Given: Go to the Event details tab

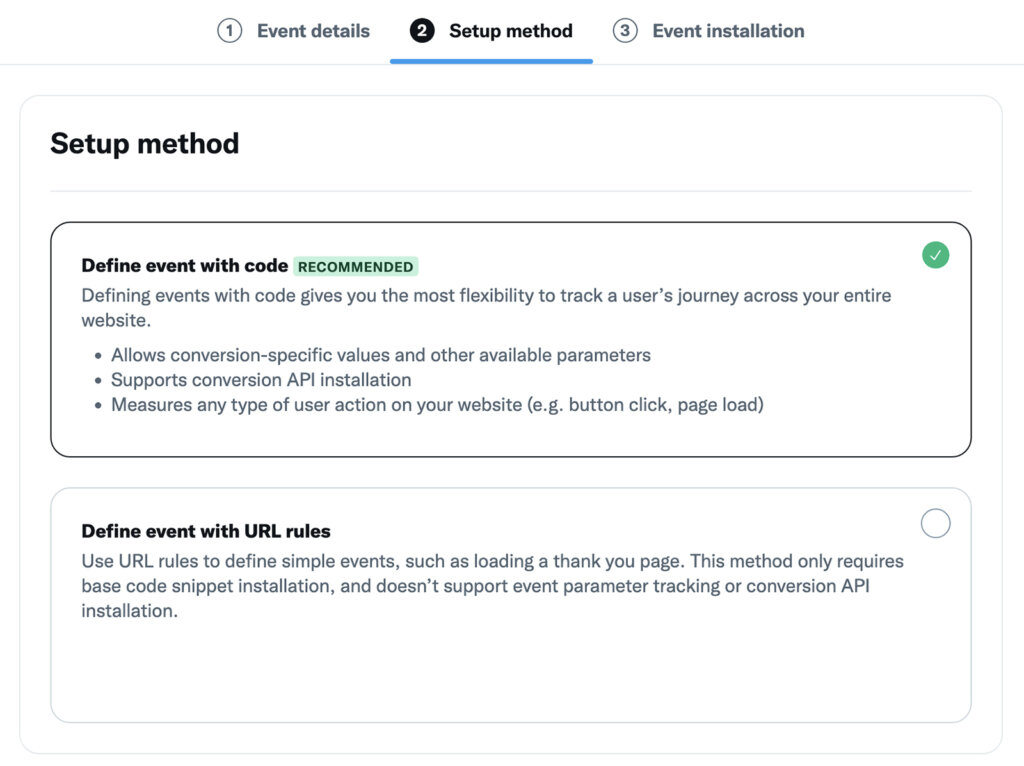Looking at the screenshot, I should 313,31.
